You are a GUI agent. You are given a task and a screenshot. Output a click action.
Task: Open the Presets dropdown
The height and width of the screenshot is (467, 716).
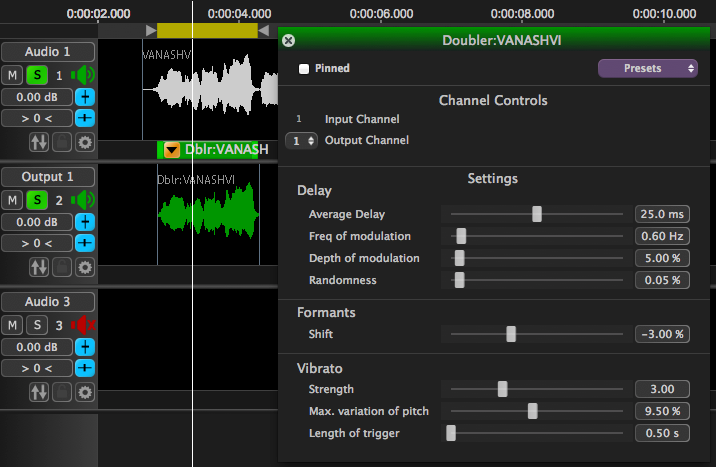(647, 69)
